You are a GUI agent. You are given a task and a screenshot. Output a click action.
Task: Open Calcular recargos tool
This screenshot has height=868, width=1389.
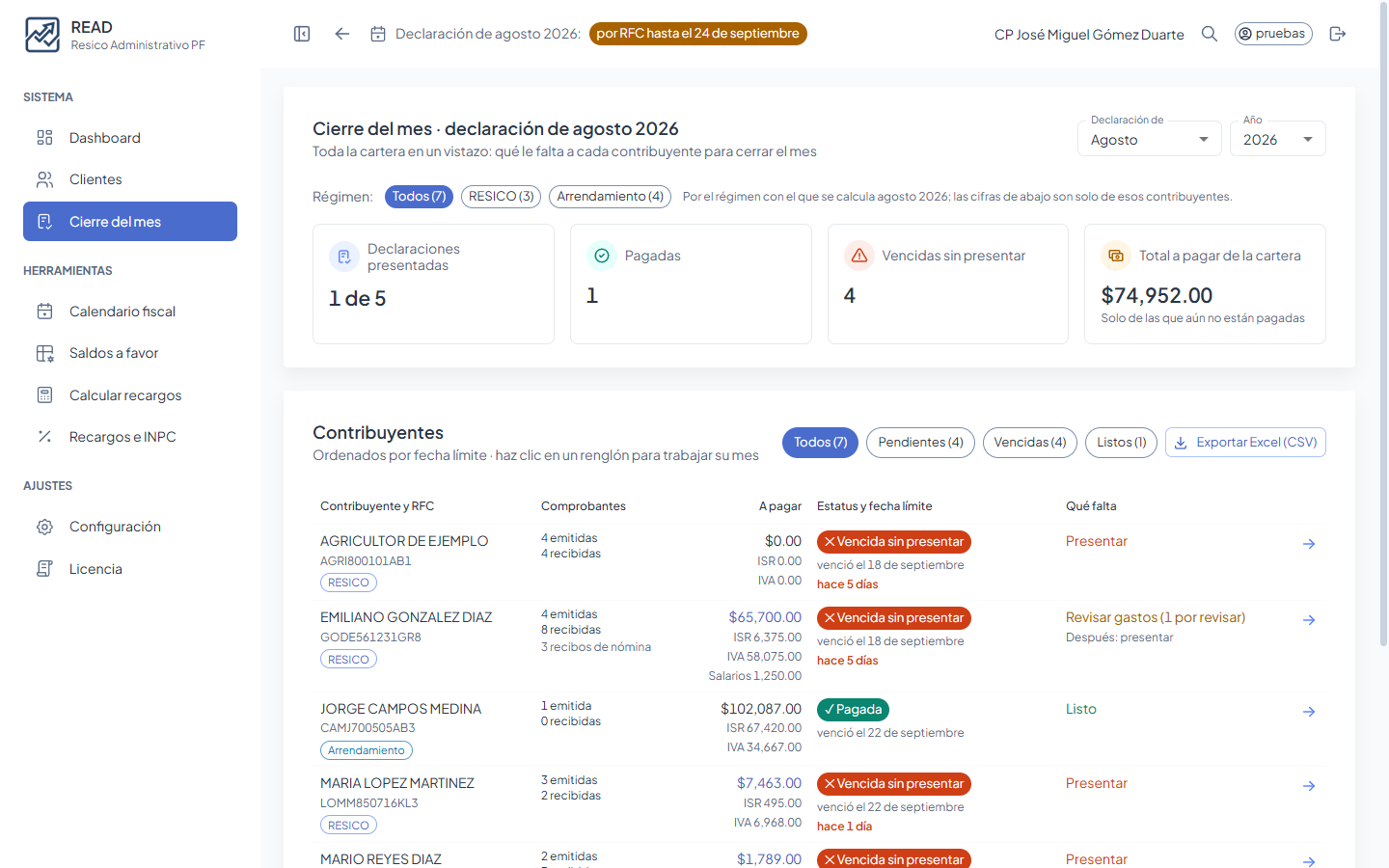(x=130, y=395)
